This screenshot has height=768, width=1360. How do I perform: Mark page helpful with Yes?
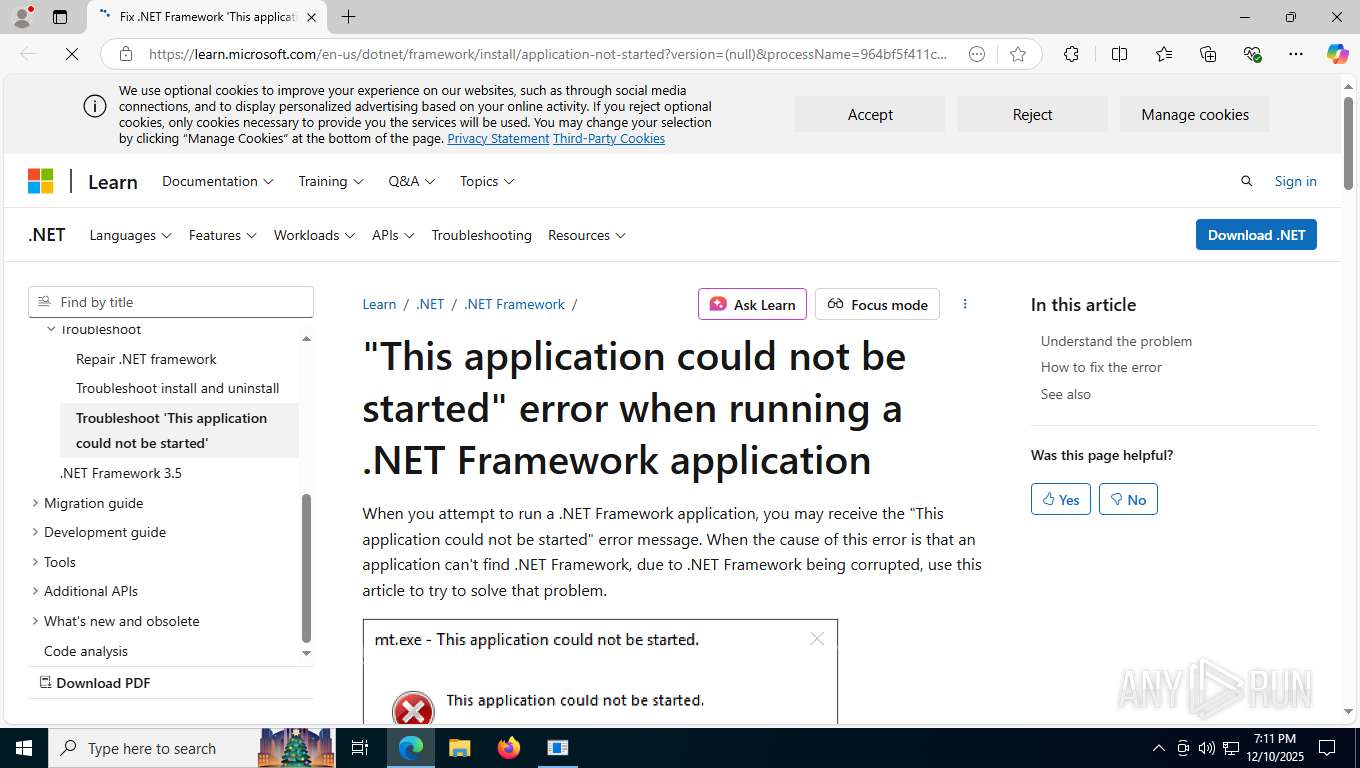(1061, 499)
